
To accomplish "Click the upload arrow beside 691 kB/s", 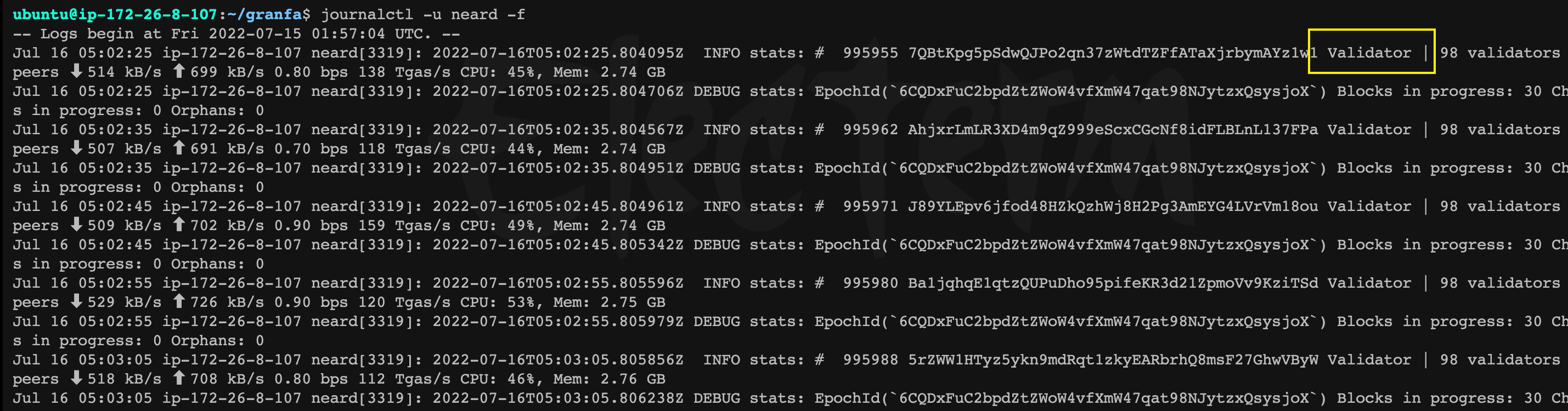I will [178, 148].
